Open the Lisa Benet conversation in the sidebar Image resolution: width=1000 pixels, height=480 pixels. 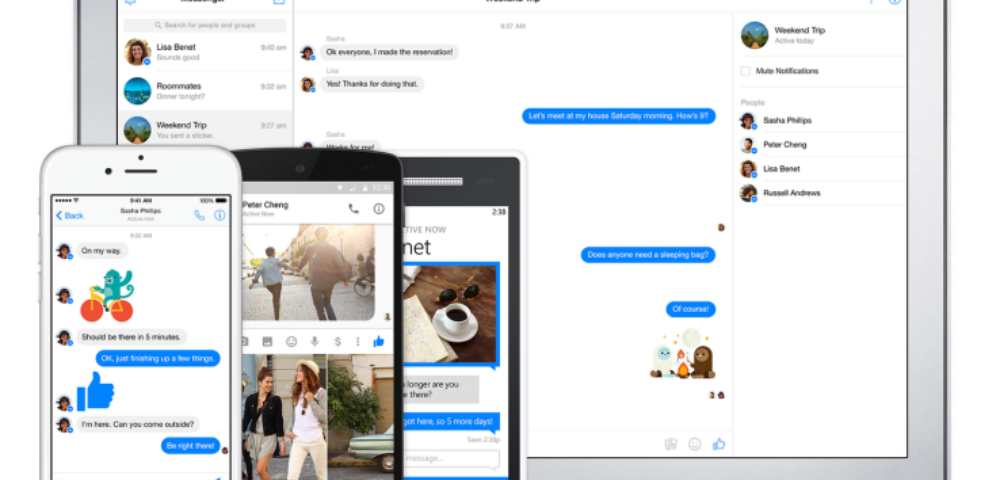tap(205, 52)
